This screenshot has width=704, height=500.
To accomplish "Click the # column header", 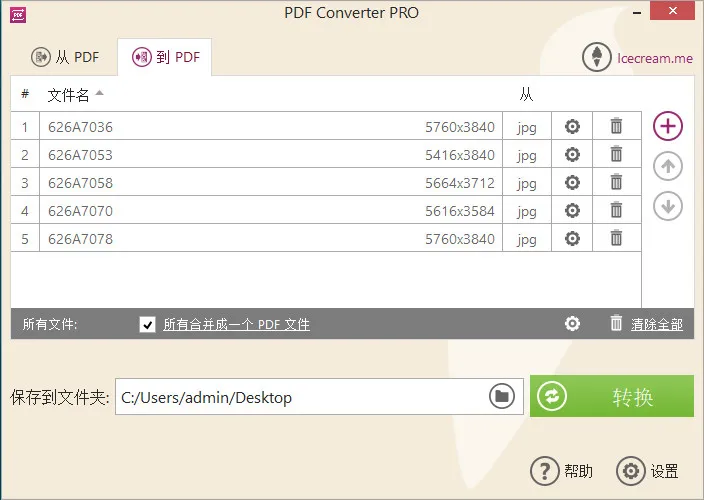I will [25, 94].
